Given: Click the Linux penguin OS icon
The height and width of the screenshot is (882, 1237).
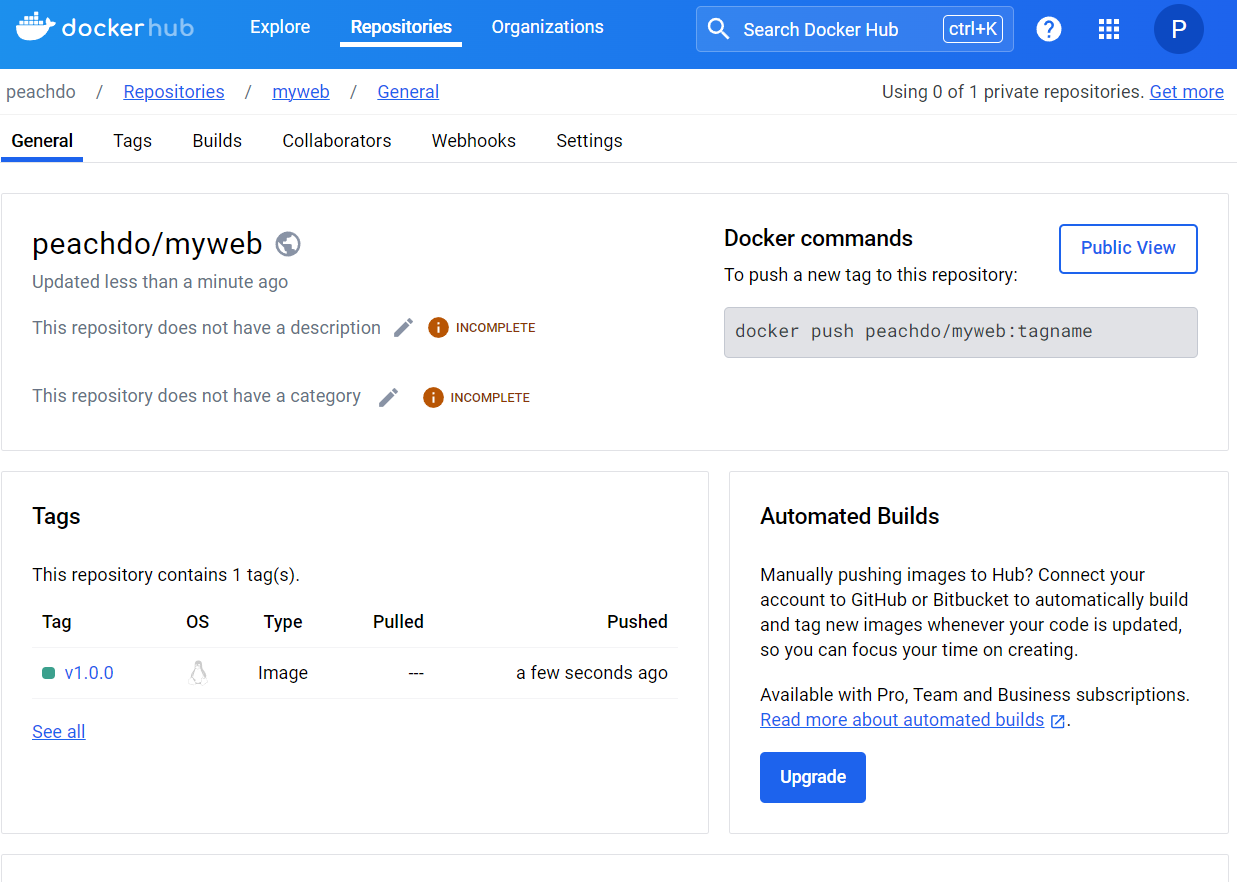Looking at the screenshot, I should [x=198, y=673].
